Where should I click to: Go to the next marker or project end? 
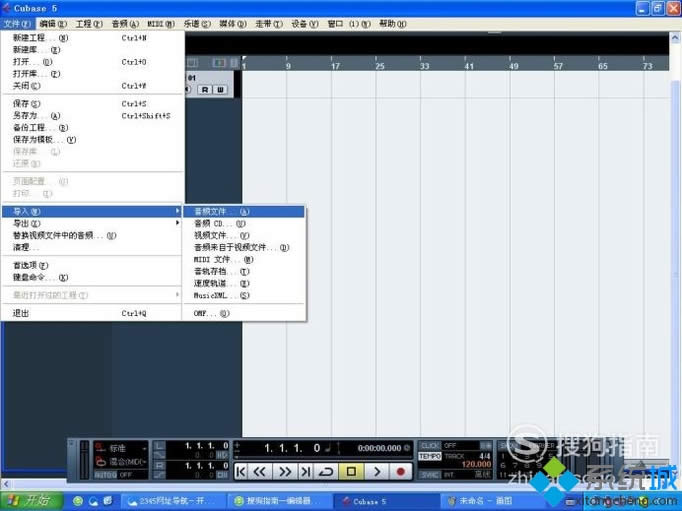(x=306, y=471)
